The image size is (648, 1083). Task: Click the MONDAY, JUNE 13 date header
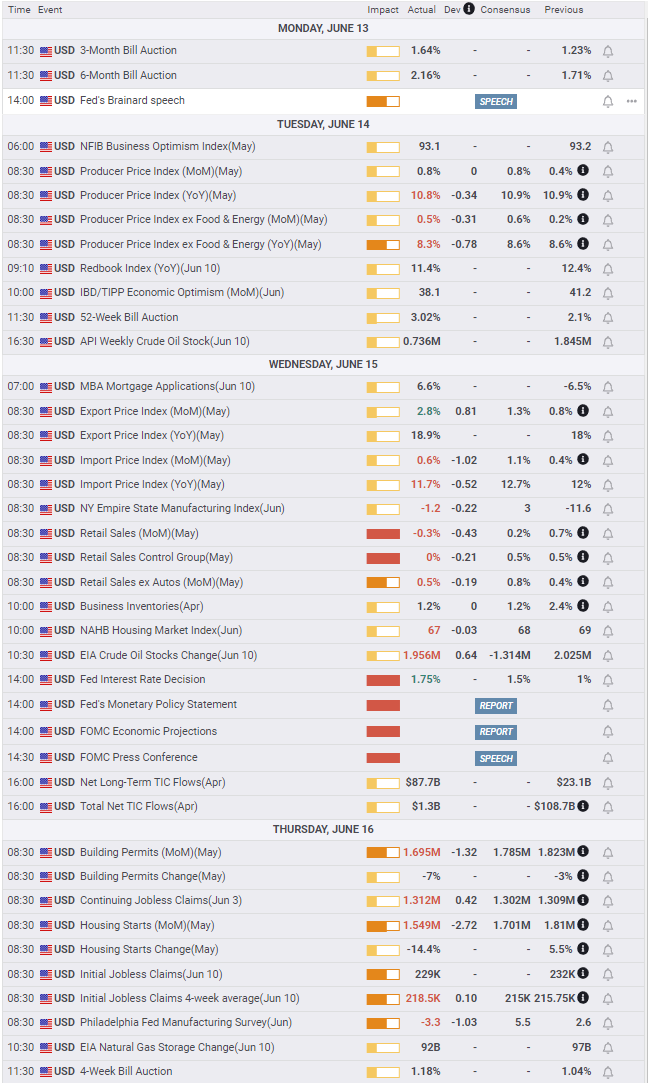click(323, 28)
